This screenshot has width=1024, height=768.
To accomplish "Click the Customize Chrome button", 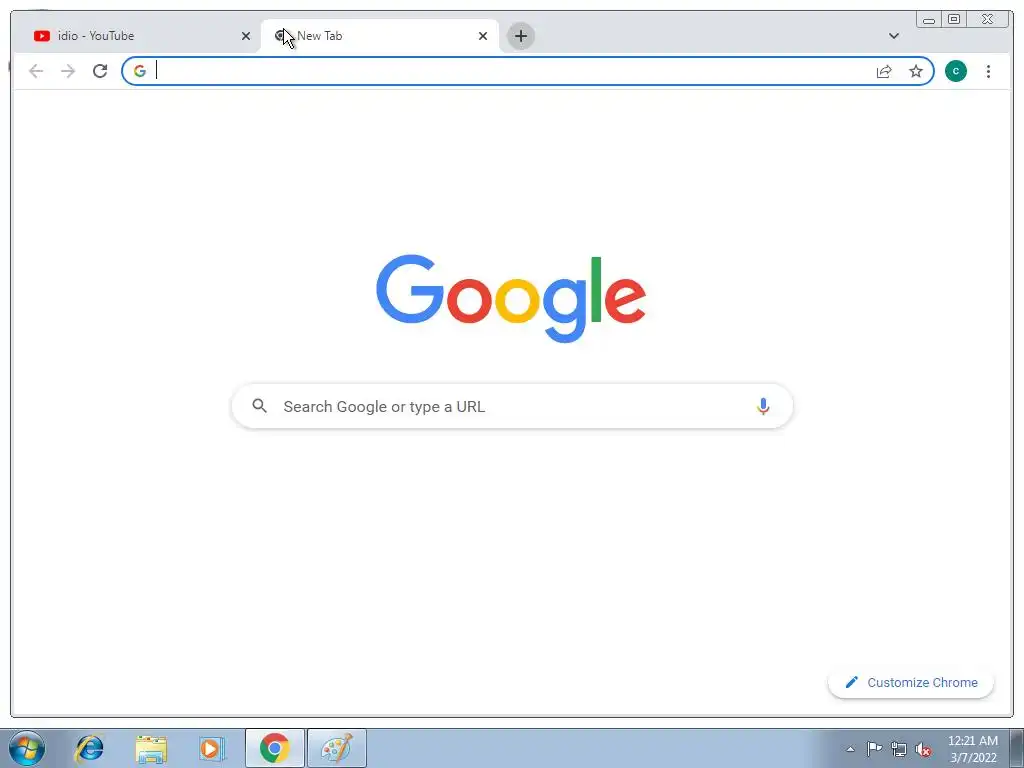I will [911, 682].
